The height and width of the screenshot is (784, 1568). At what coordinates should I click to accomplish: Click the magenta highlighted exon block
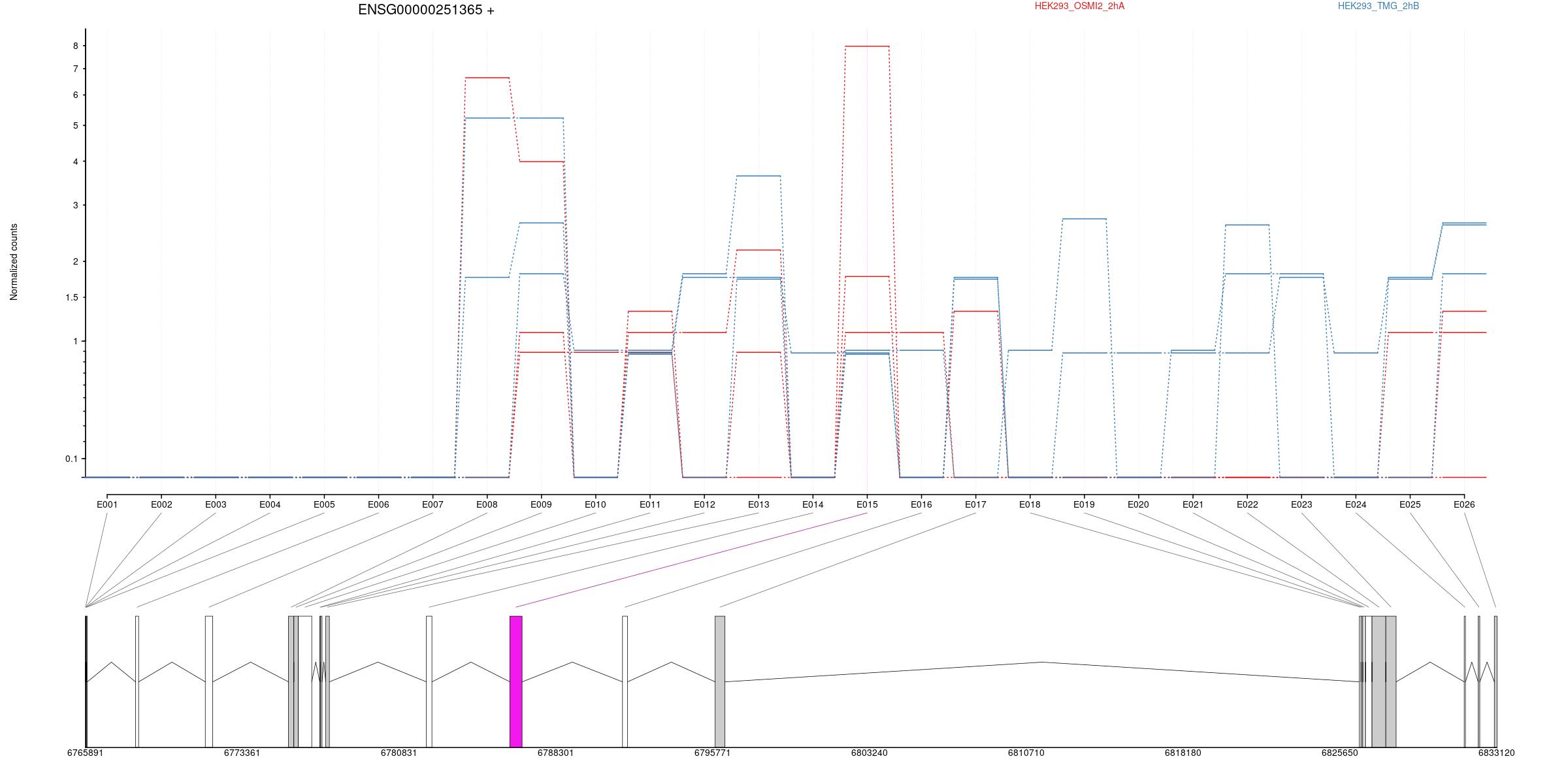[516, 681]
